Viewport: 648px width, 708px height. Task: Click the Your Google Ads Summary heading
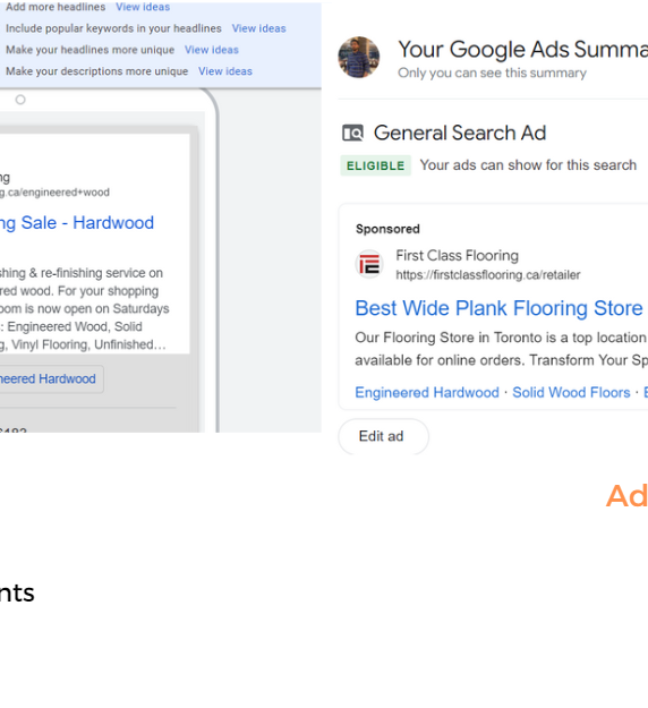pos(521,49)
